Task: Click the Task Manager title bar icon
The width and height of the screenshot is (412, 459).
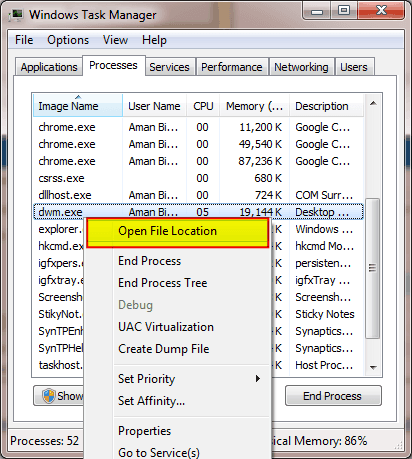Action: click(x=16, y=15)
